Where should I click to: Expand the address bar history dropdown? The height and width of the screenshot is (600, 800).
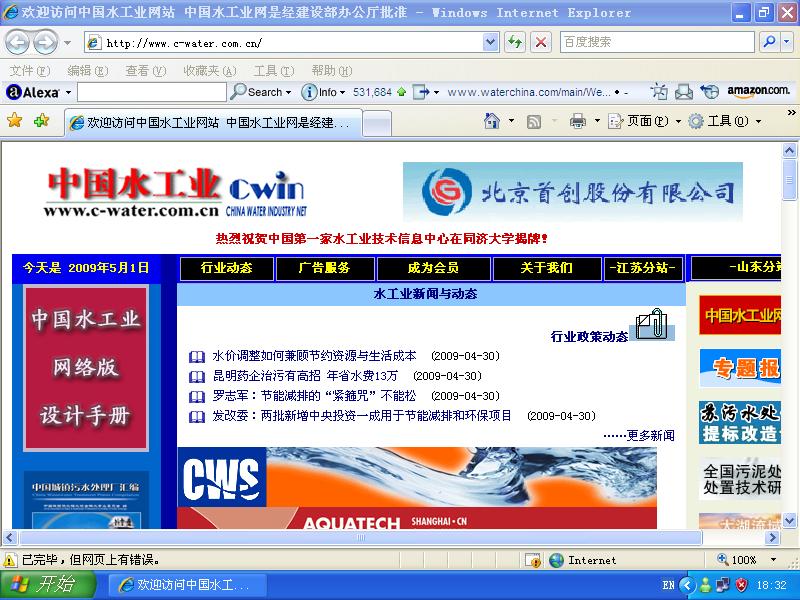[490, 43]
